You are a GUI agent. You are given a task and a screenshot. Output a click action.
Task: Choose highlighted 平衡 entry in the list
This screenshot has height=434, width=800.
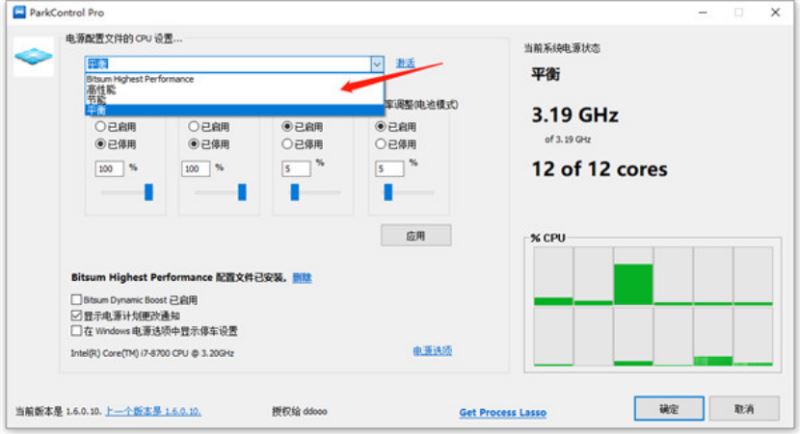tap(234, 110)
